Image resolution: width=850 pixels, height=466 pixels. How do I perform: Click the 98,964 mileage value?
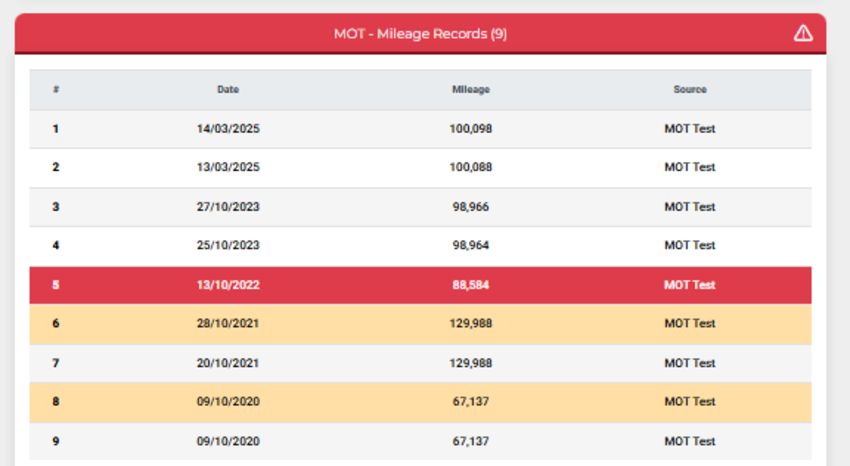[471, 245]
